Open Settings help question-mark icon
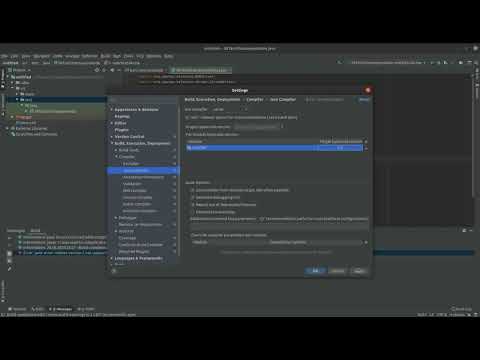Image resolution: width=480 pixels, height=360 pixels. tap(114, 271)
